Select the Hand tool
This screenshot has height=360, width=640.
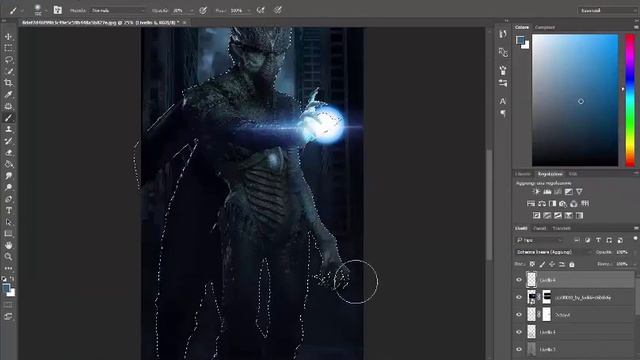[x=8, y=245]
